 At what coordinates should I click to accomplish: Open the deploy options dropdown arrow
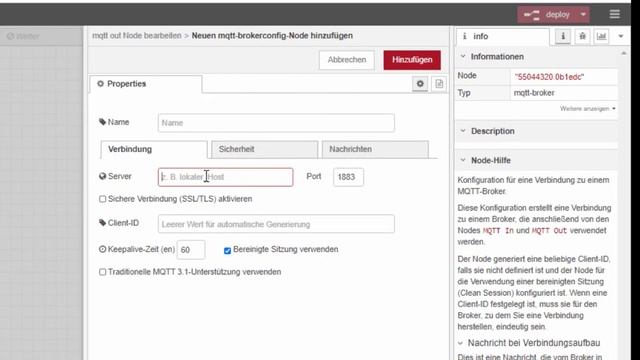tap(584, 15)
